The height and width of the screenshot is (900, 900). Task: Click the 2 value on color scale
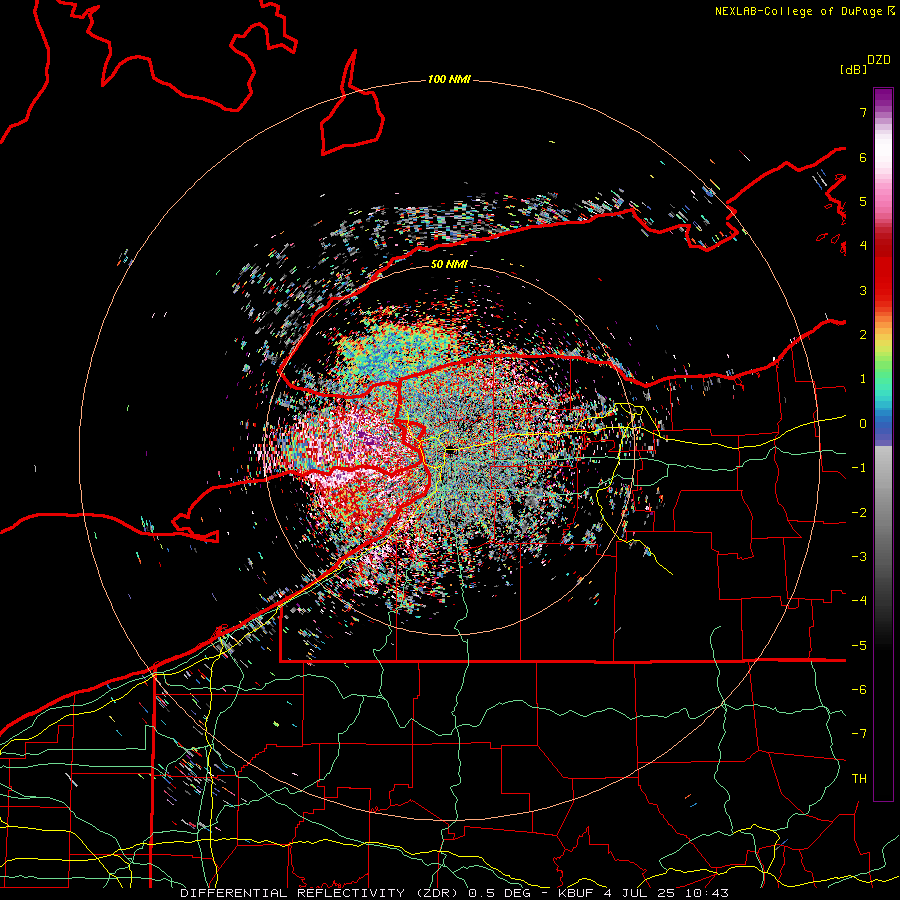[863, 335]
